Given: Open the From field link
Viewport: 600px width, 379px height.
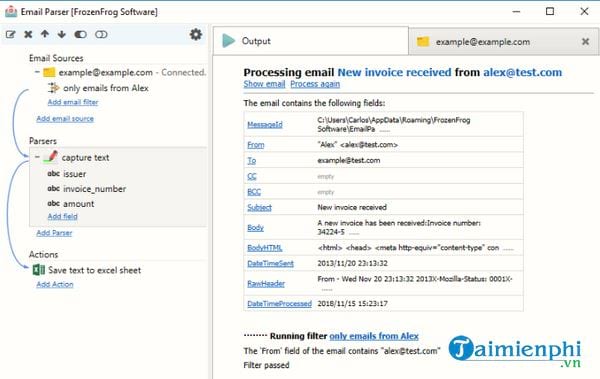Looking at the screenshot, I should (x=256, y=145).
